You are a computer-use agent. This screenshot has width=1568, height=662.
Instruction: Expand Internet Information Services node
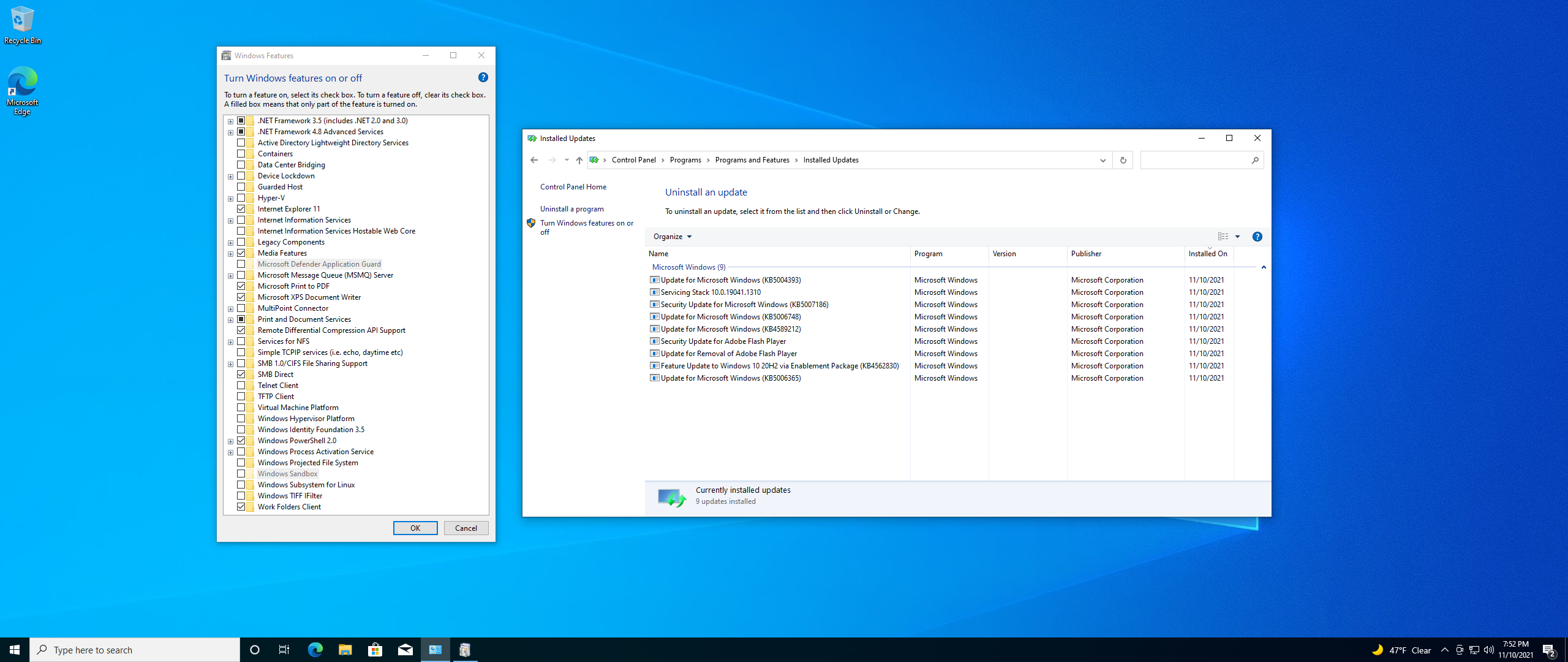coord(230,221)
